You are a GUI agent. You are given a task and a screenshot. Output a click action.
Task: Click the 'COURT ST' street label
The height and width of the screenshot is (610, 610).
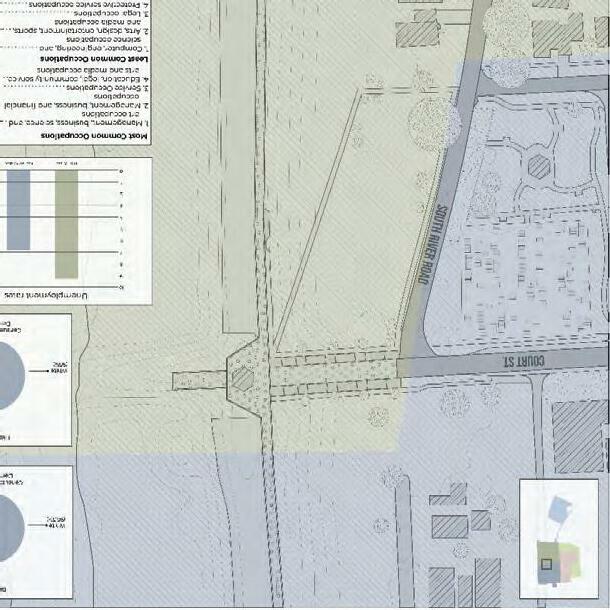tap(524, 361)
